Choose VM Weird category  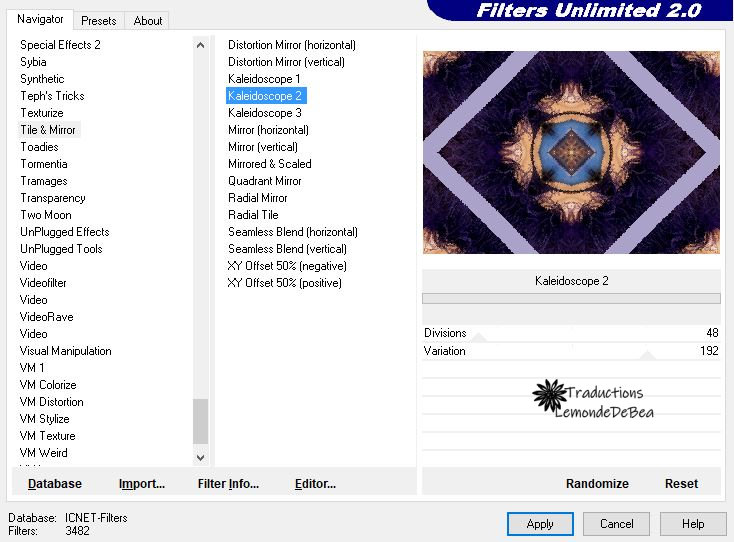pyautogui.click(x=44, y=453)
